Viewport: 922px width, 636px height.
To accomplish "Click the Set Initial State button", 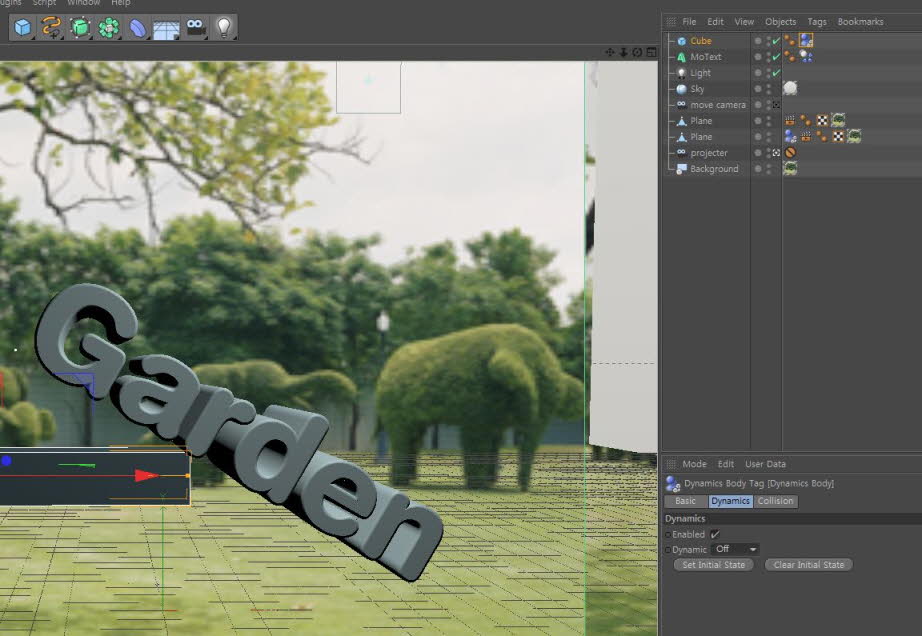I will coord(713,565).
